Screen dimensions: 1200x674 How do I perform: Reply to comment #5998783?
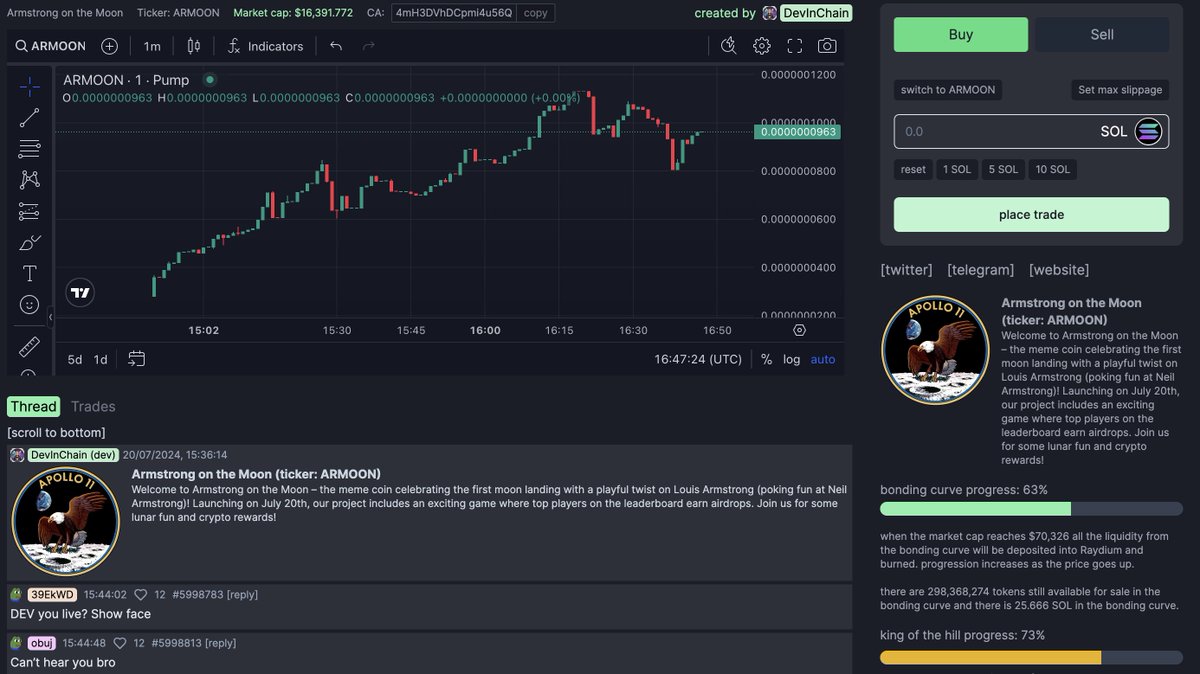coord(242,594)
